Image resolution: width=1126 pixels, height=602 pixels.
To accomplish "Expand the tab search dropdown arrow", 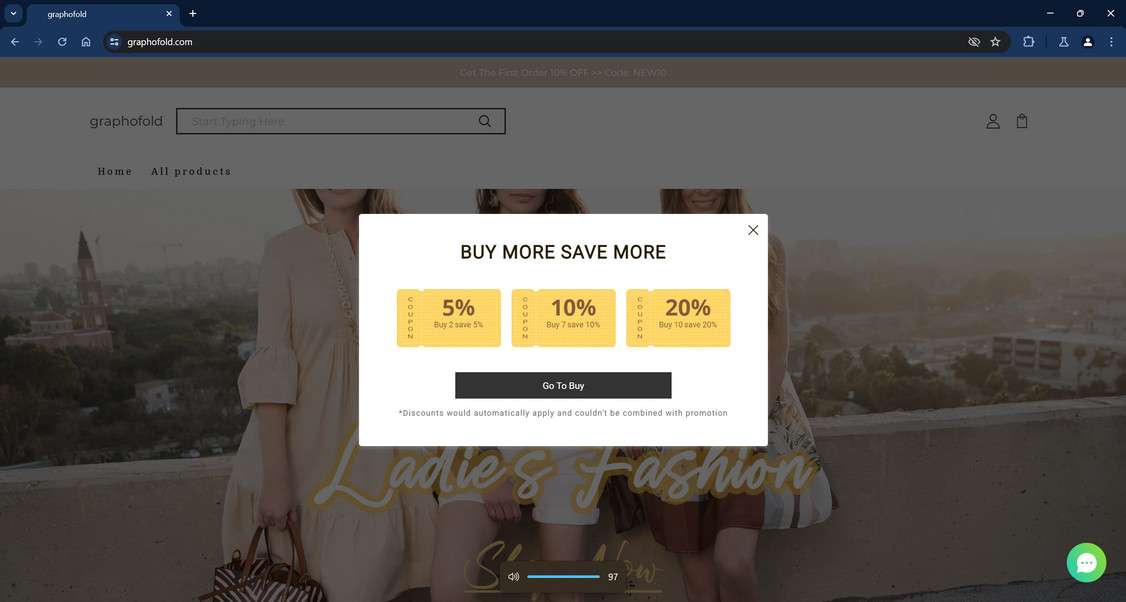I will (13, 14).
